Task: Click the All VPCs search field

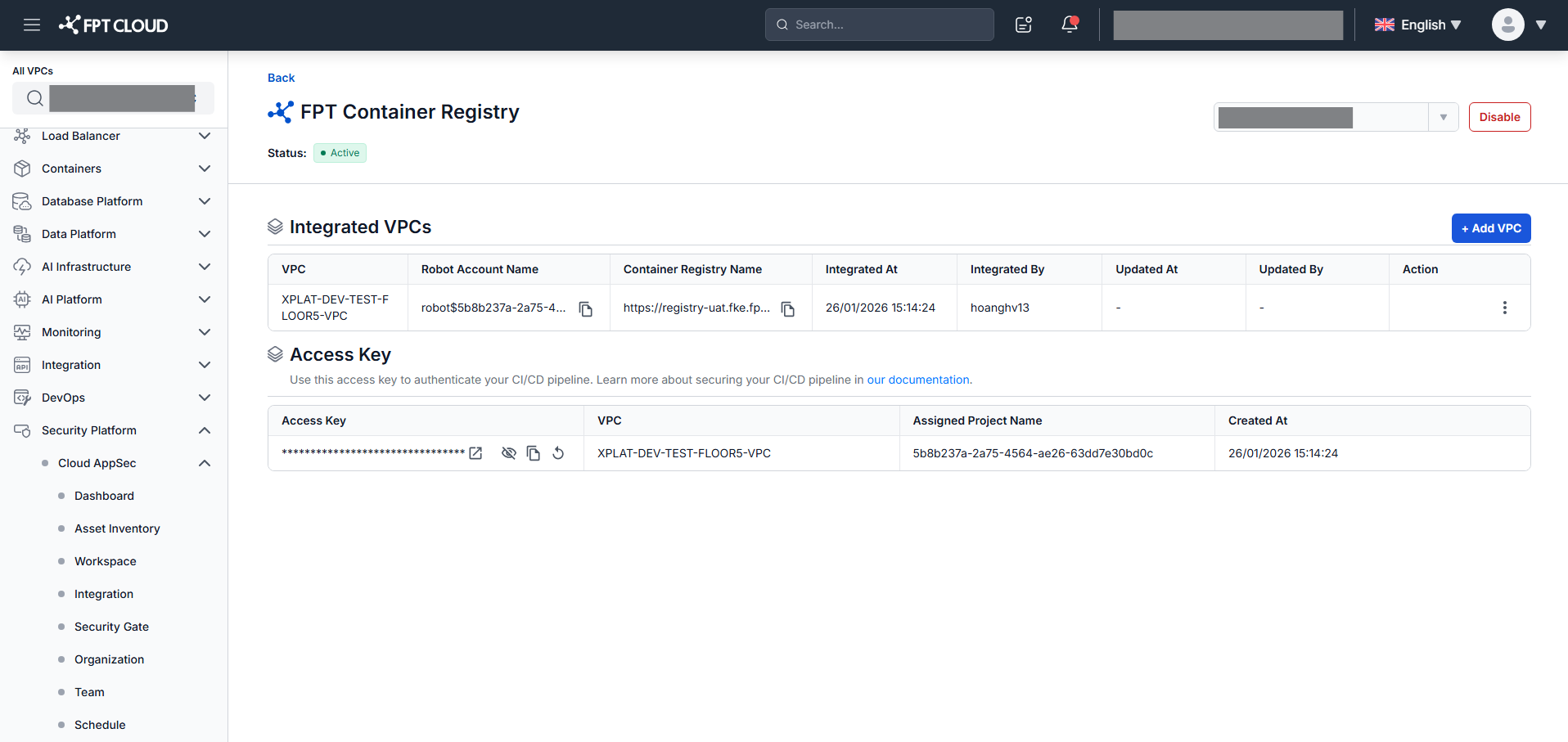Action: click(x=113, y=98)
